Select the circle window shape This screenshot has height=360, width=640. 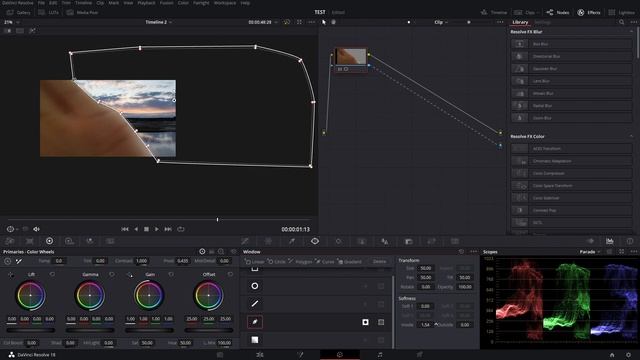[255, 286]
